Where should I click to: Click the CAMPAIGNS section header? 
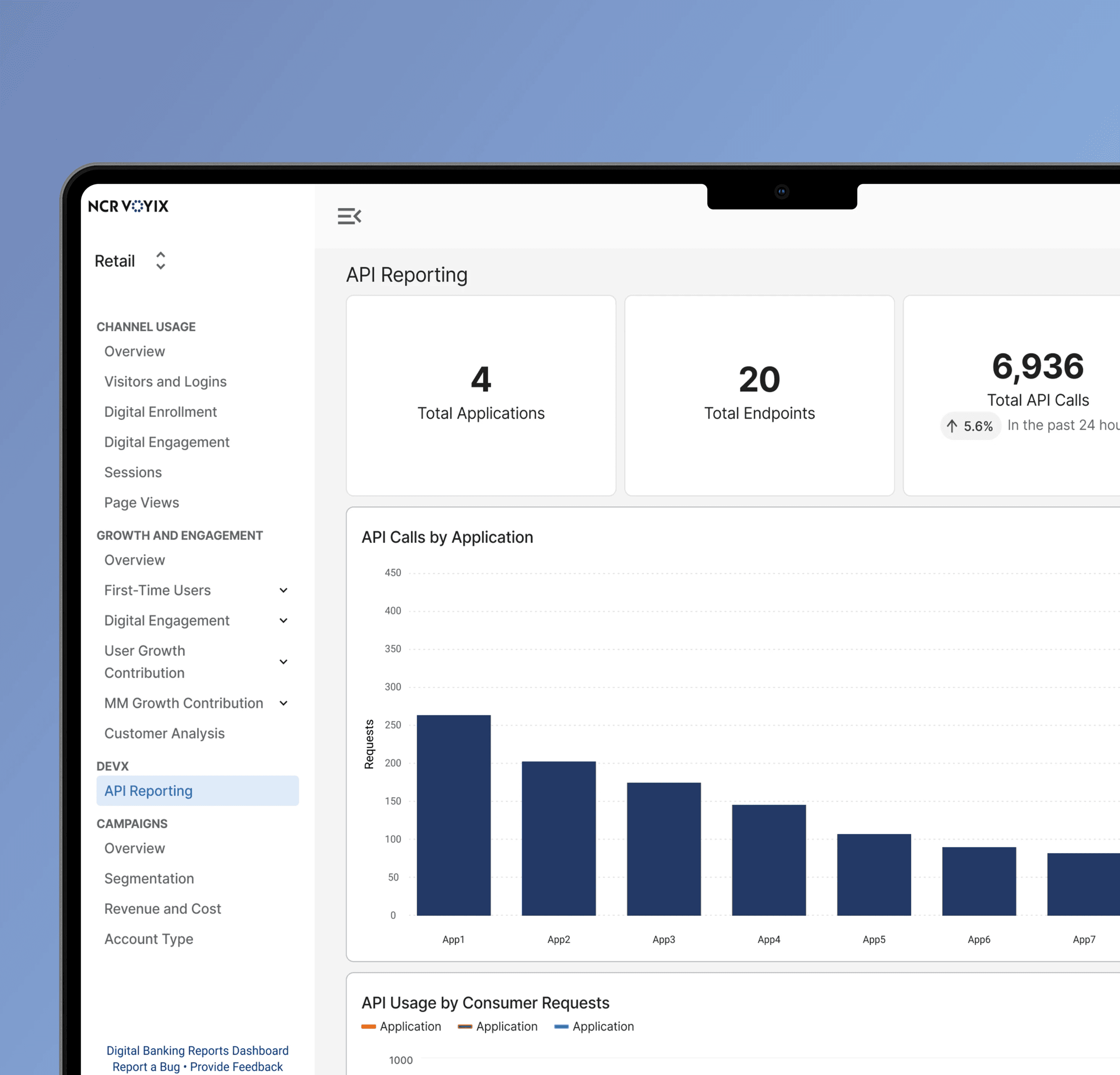pos(131,824)
